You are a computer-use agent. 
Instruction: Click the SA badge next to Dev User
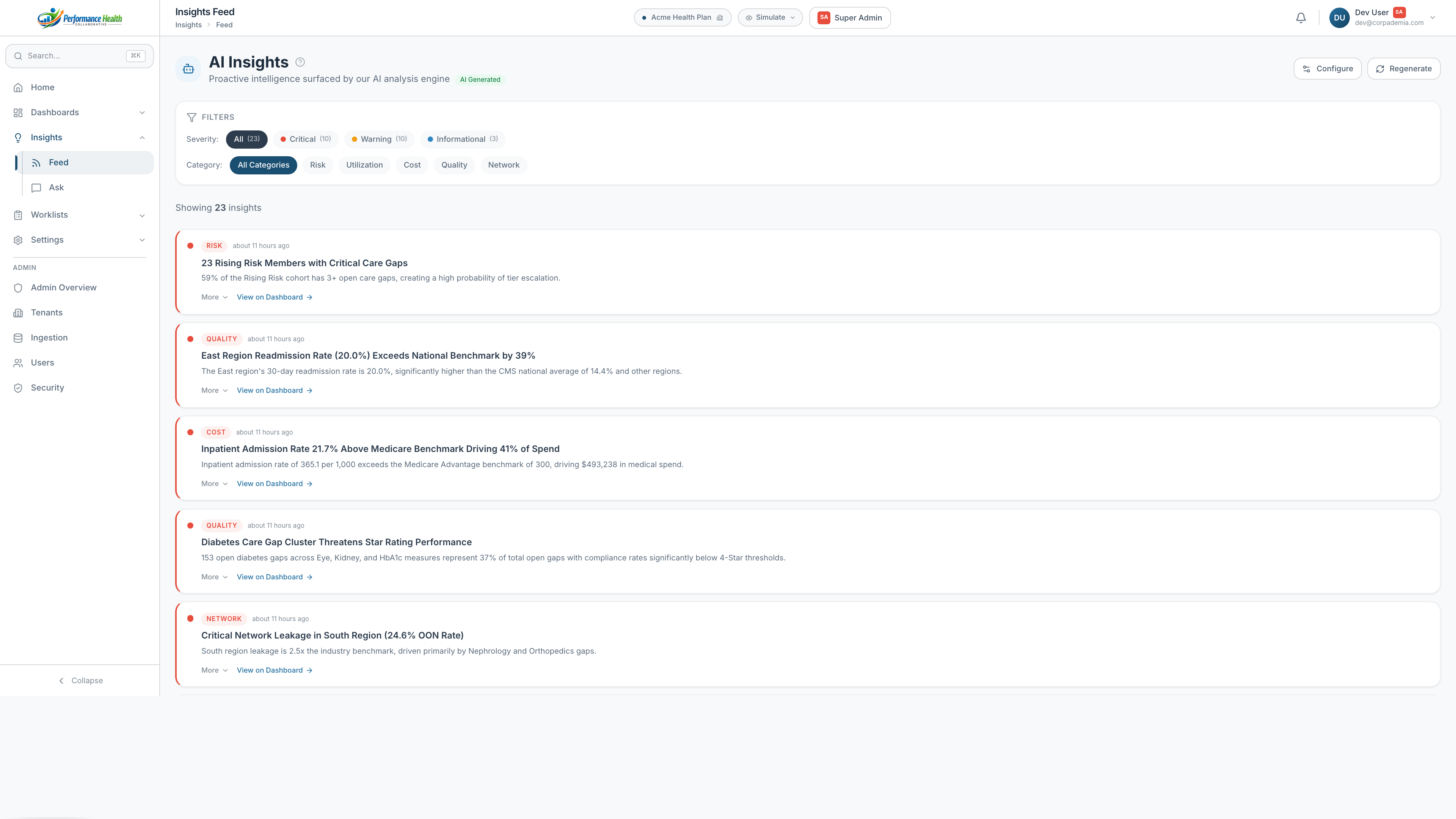[x=1399, y=13]
